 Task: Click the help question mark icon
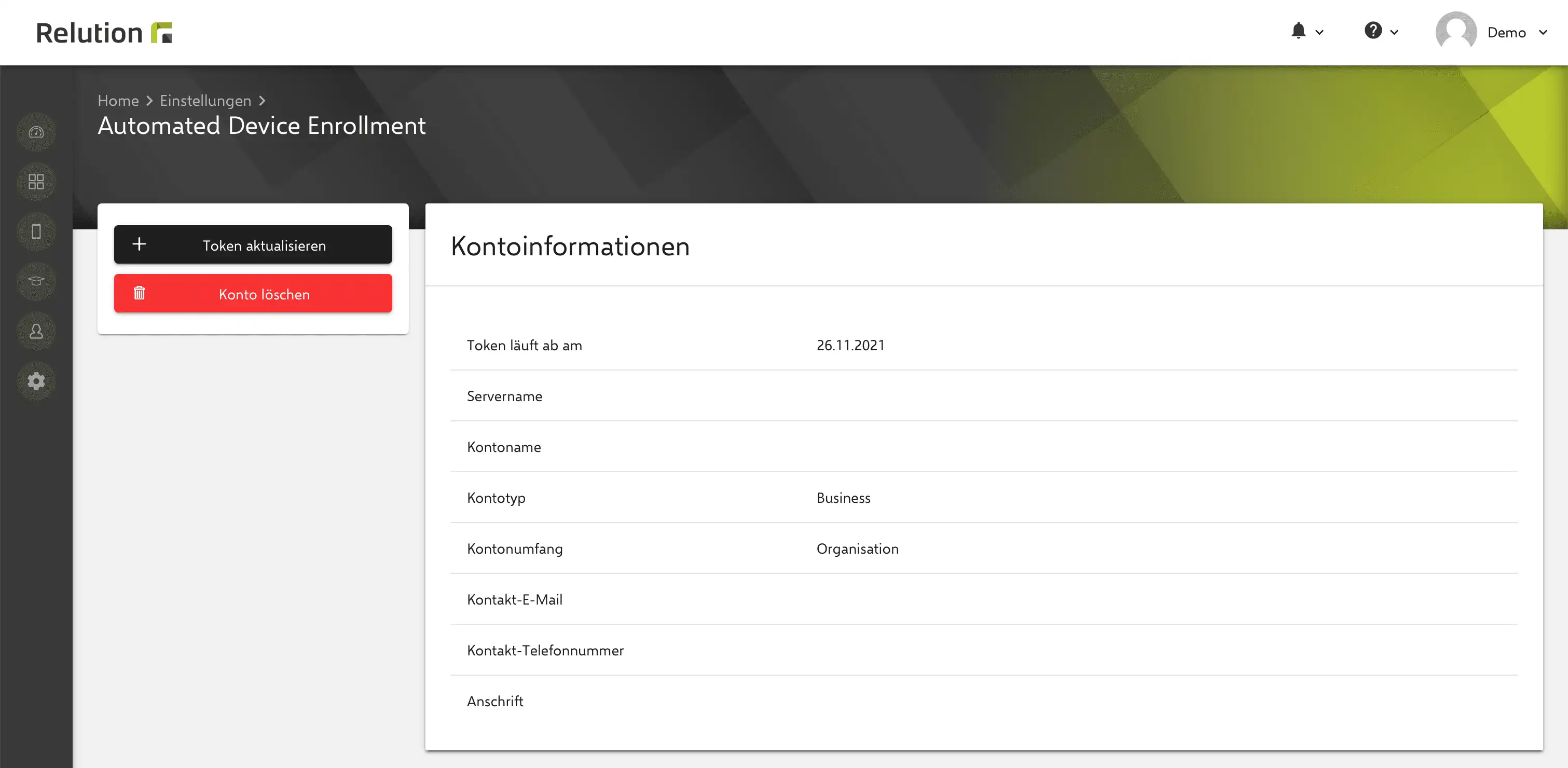point(1373,31)
